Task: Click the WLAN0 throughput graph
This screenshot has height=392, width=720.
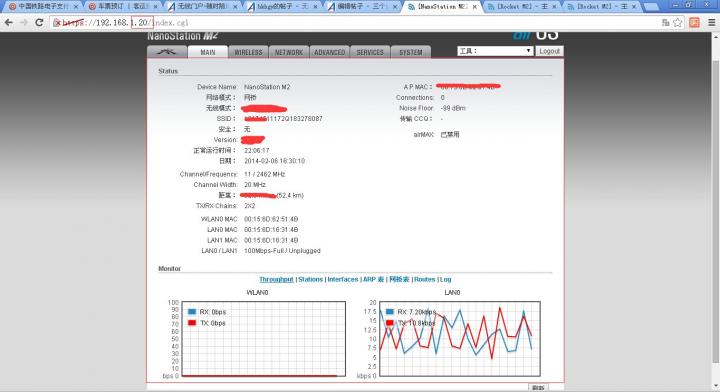Action: 264,339
